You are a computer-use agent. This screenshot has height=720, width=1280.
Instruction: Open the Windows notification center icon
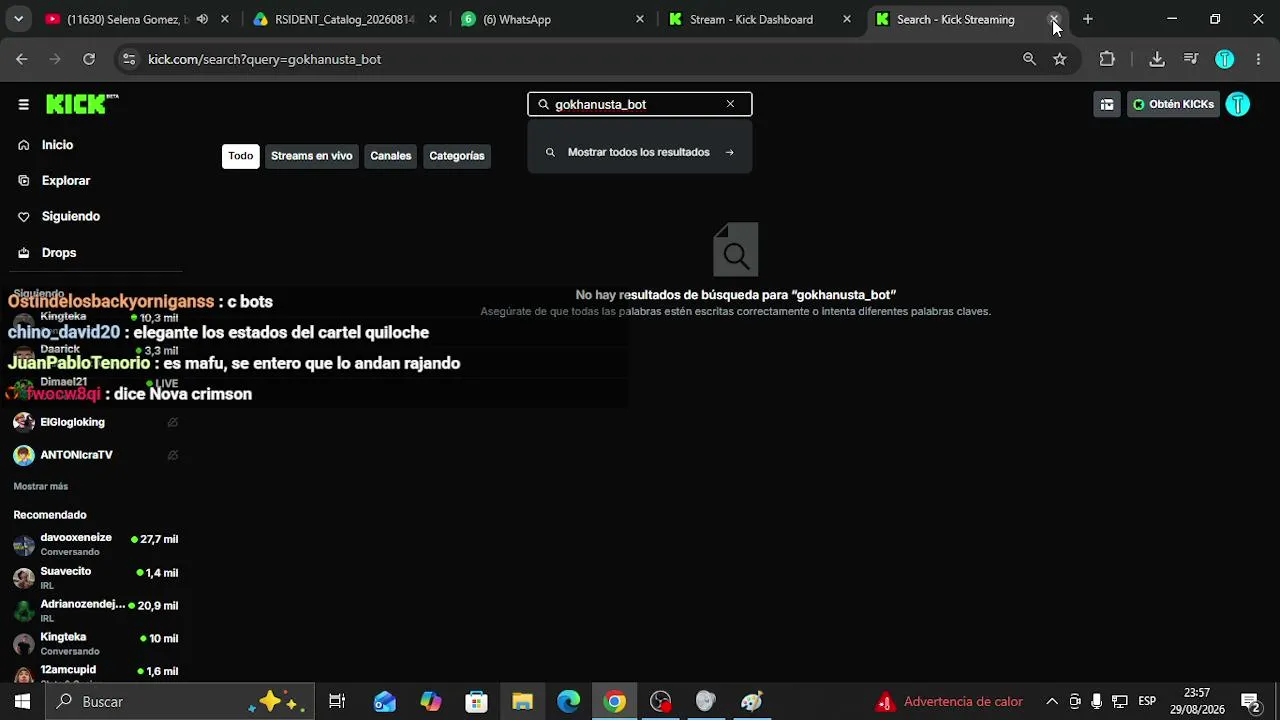coord(1250,702)
